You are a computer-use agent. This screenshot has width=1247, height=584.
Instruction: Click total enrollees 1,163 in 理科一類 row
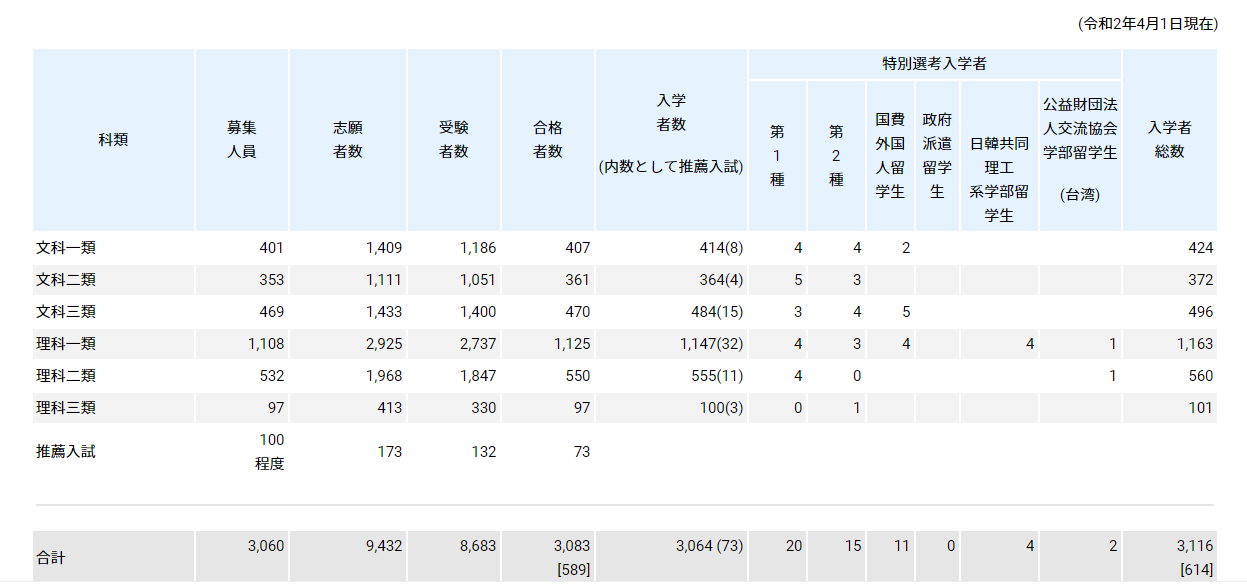[1195, 344]
